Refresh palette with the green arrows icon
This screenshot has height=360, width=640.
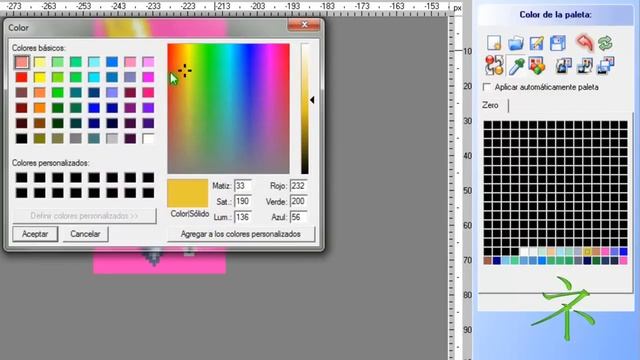tap(605, 43)
